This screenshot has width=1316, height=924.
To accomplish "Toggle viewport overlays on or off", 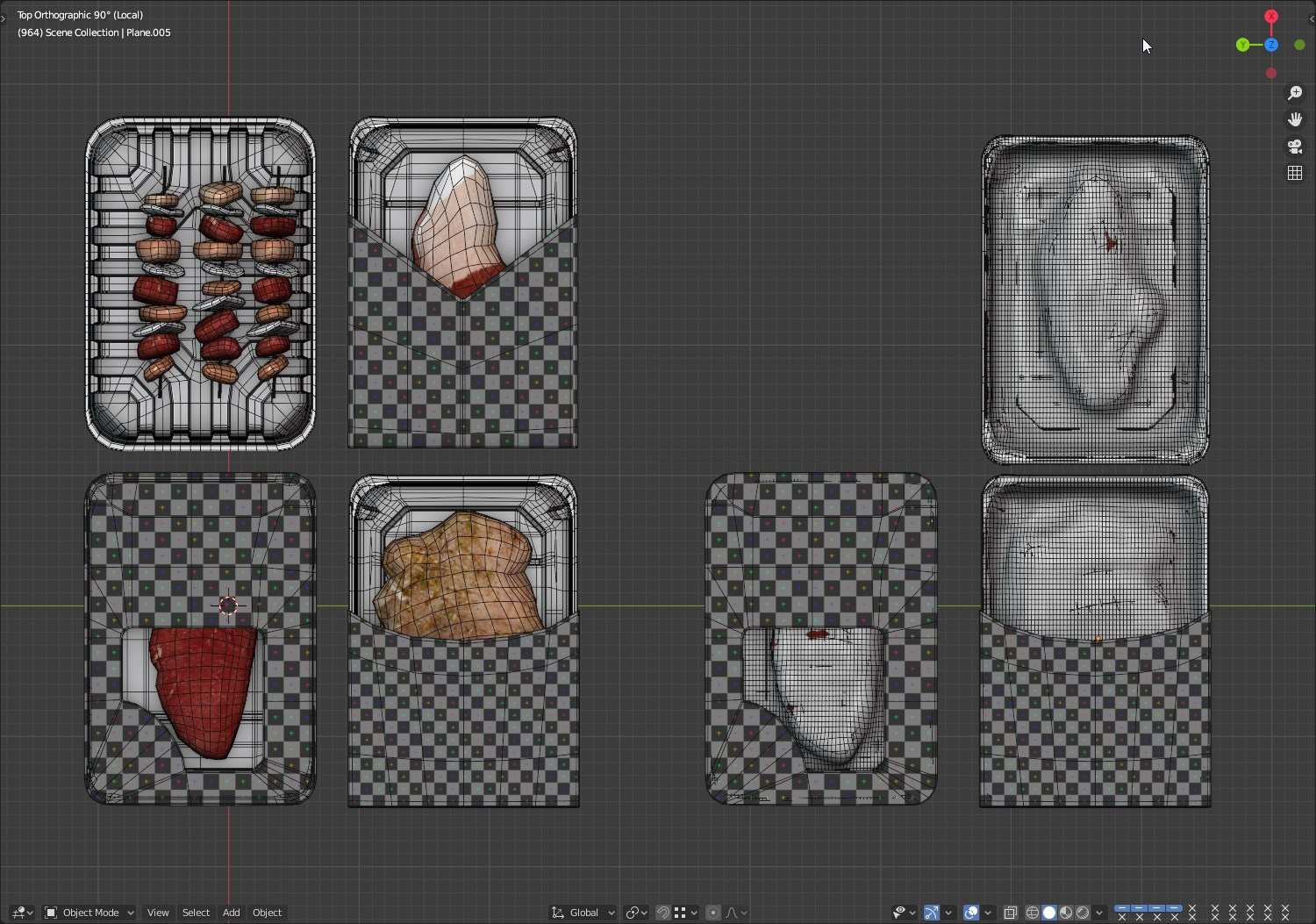I will (x=971, y=913).
